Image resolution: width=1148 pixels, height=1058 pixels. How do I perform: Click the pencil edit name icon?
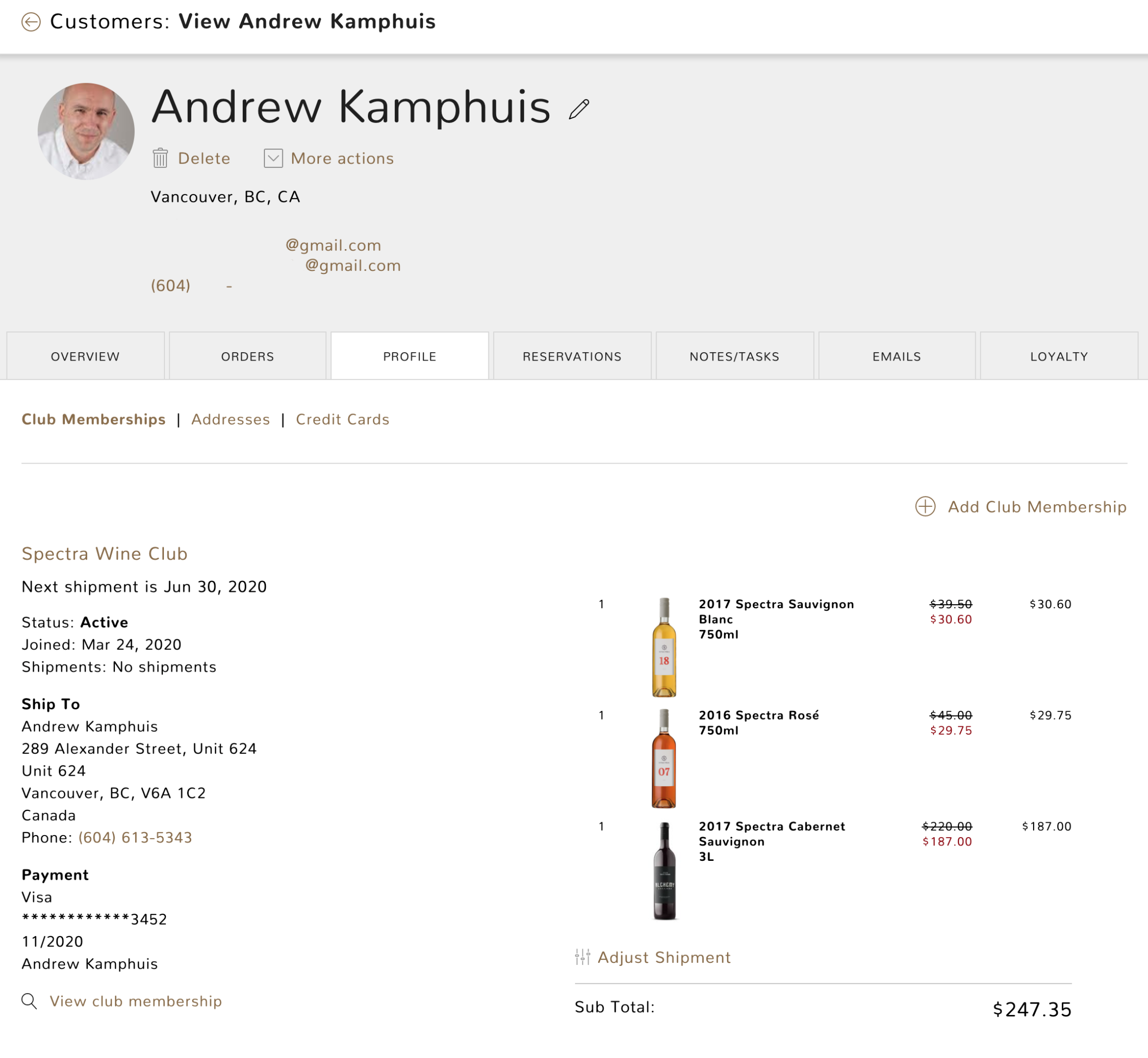578,109
